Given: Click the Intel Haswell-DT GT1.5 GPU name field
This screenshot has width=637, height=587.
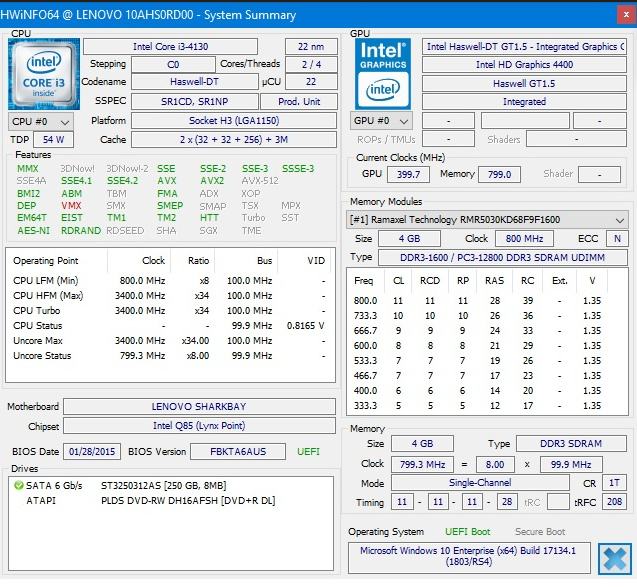Looking at the screenshot, I should [x=524, y=47].
